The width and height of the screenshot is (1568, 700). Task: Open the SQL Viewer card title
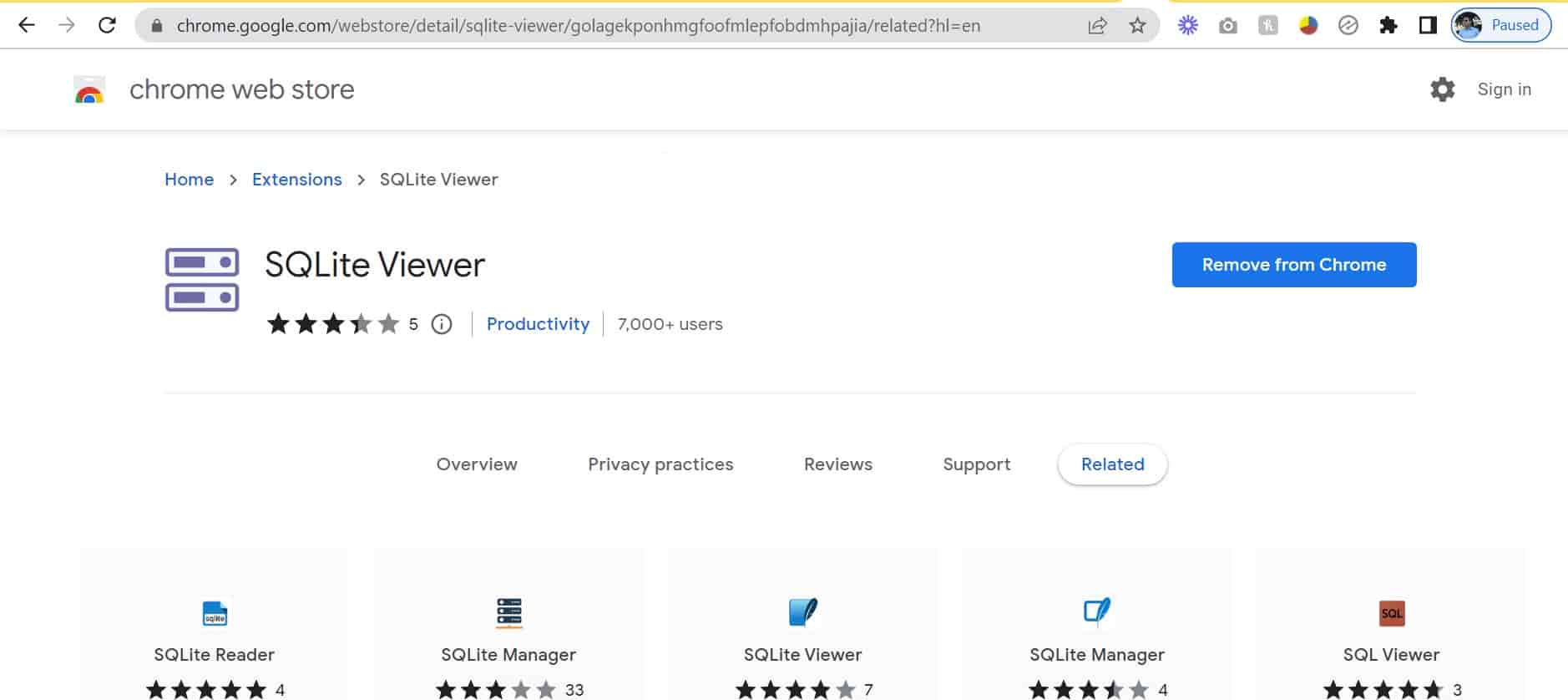(1391, 655)
